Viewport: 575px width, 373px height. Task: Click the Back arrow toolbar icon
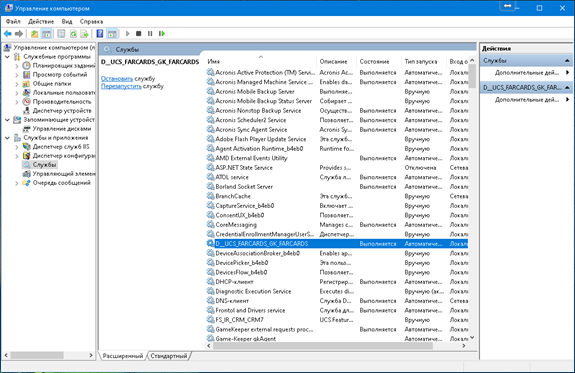[7, 34]
